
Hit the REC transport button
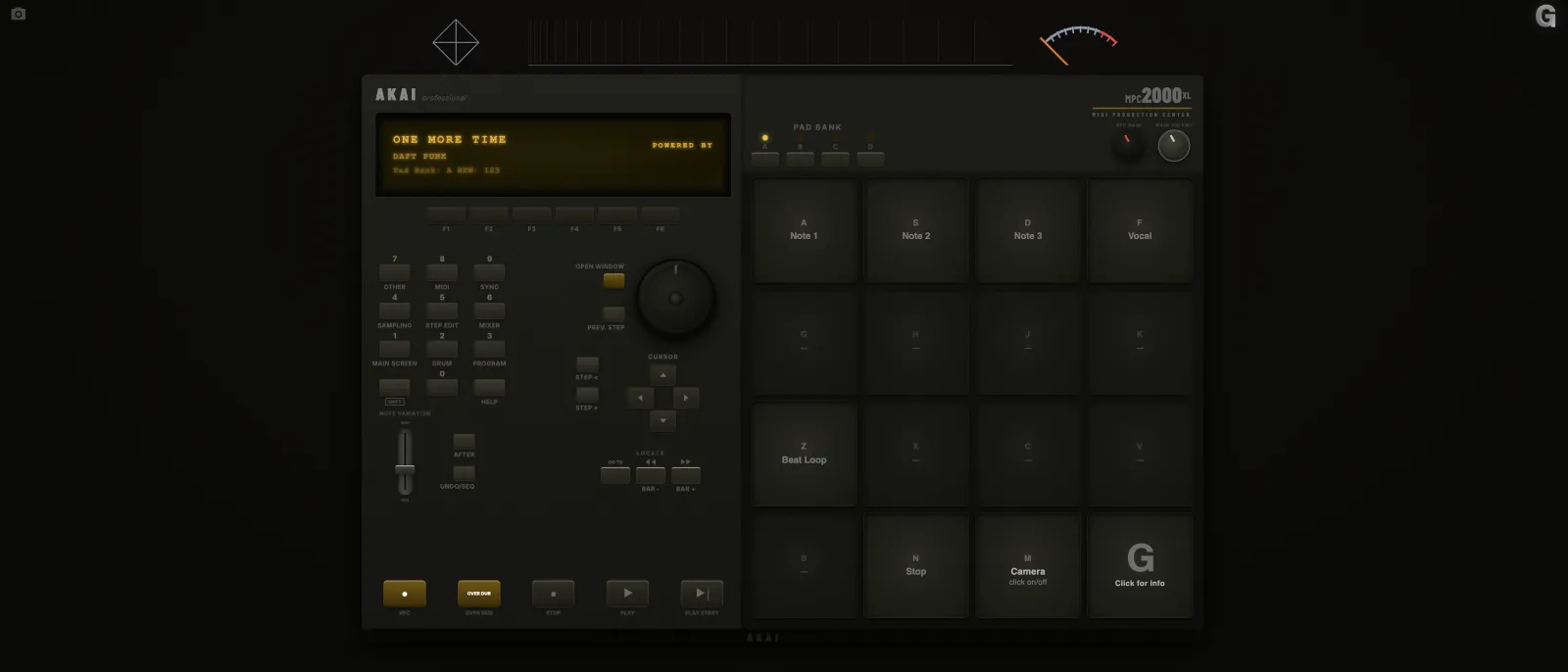coord(405,594)
